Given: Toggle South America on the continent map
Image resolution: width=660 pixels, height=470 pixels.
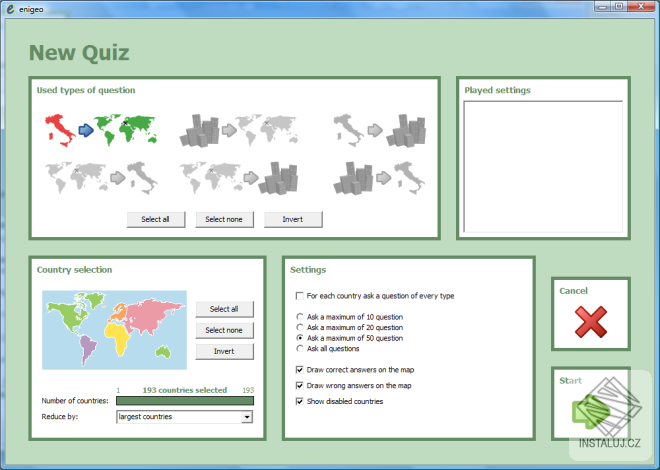Looking at the screenshot, I should click(x=88, y=349).
